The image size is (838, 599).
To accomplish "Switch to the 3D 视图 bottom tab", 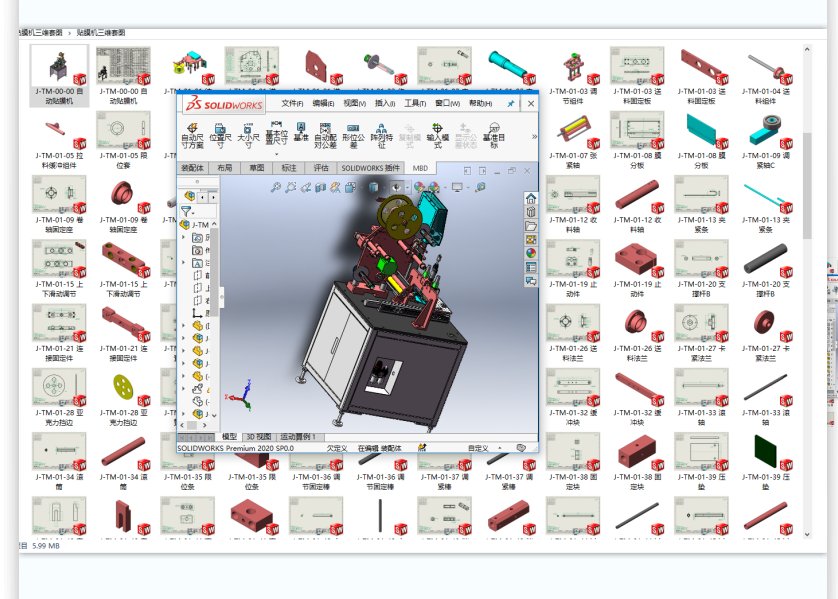I will point(259,437).
